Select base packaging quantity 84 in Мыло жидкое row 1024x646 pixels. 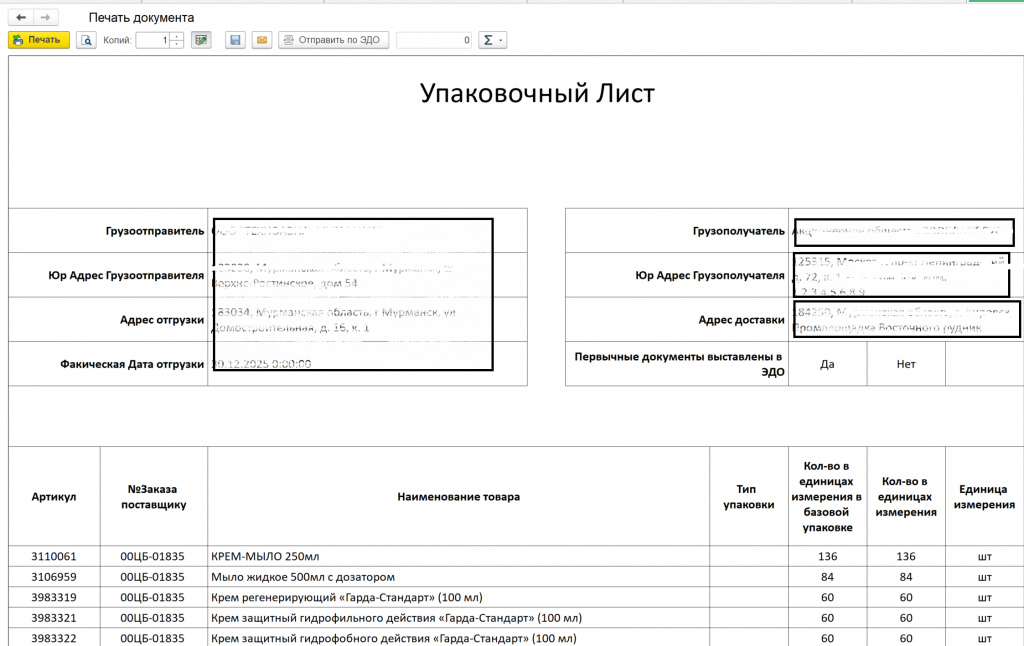(827, 577)
